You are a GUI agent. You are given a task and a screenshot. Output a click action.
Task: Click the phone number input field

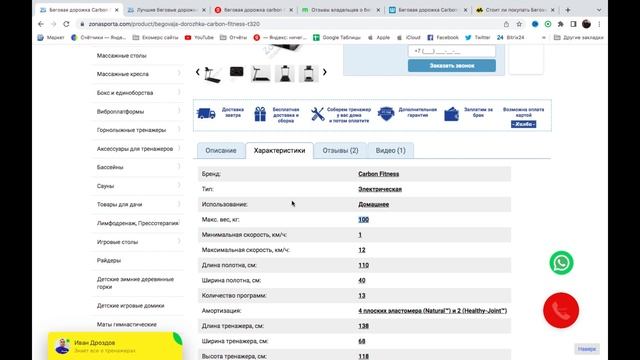click(x=451, y=51)
